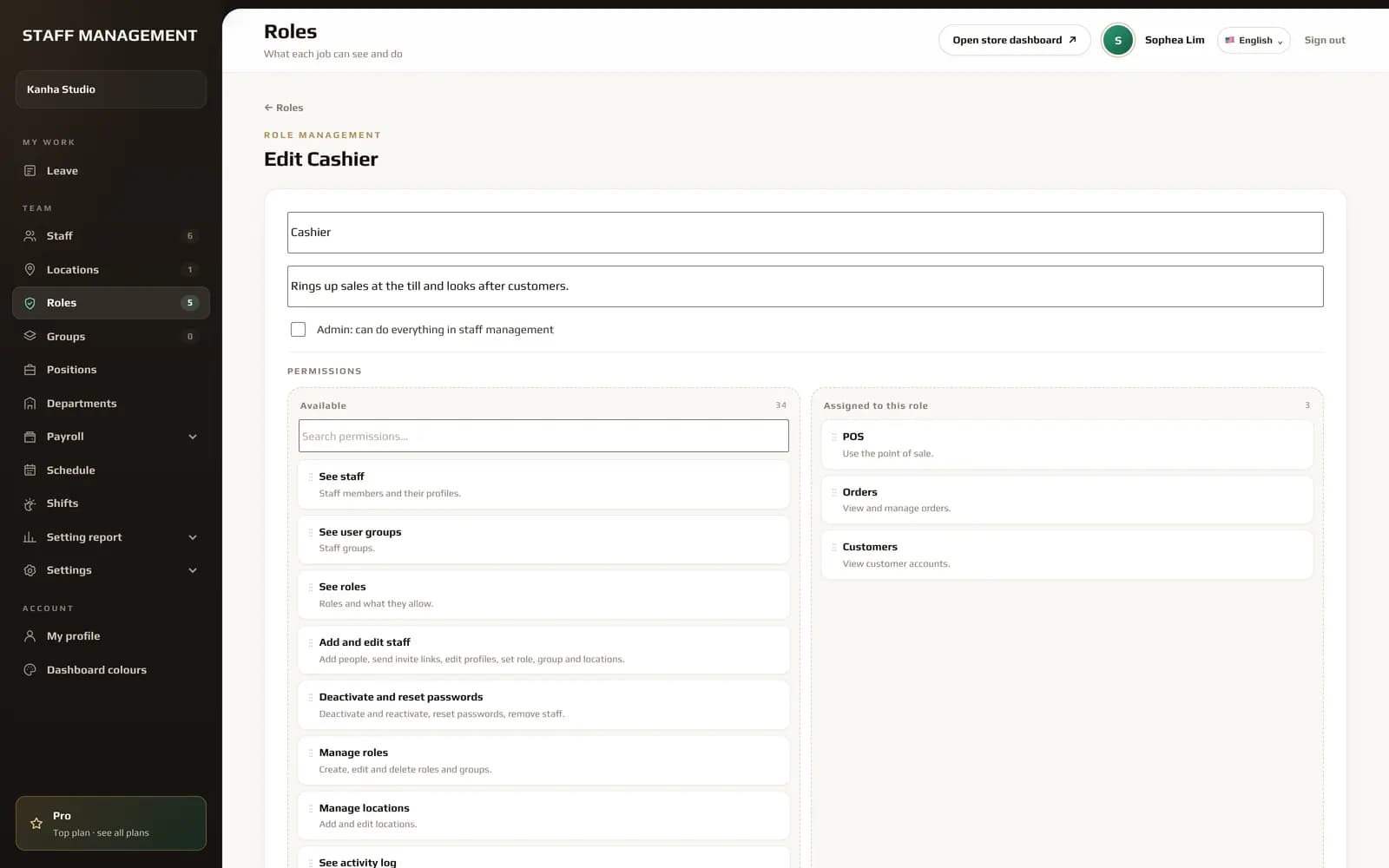This screenshot has height=868, width=1389.
Task: Click the drag handle on See roles
Action: click(x=311, y=587)
